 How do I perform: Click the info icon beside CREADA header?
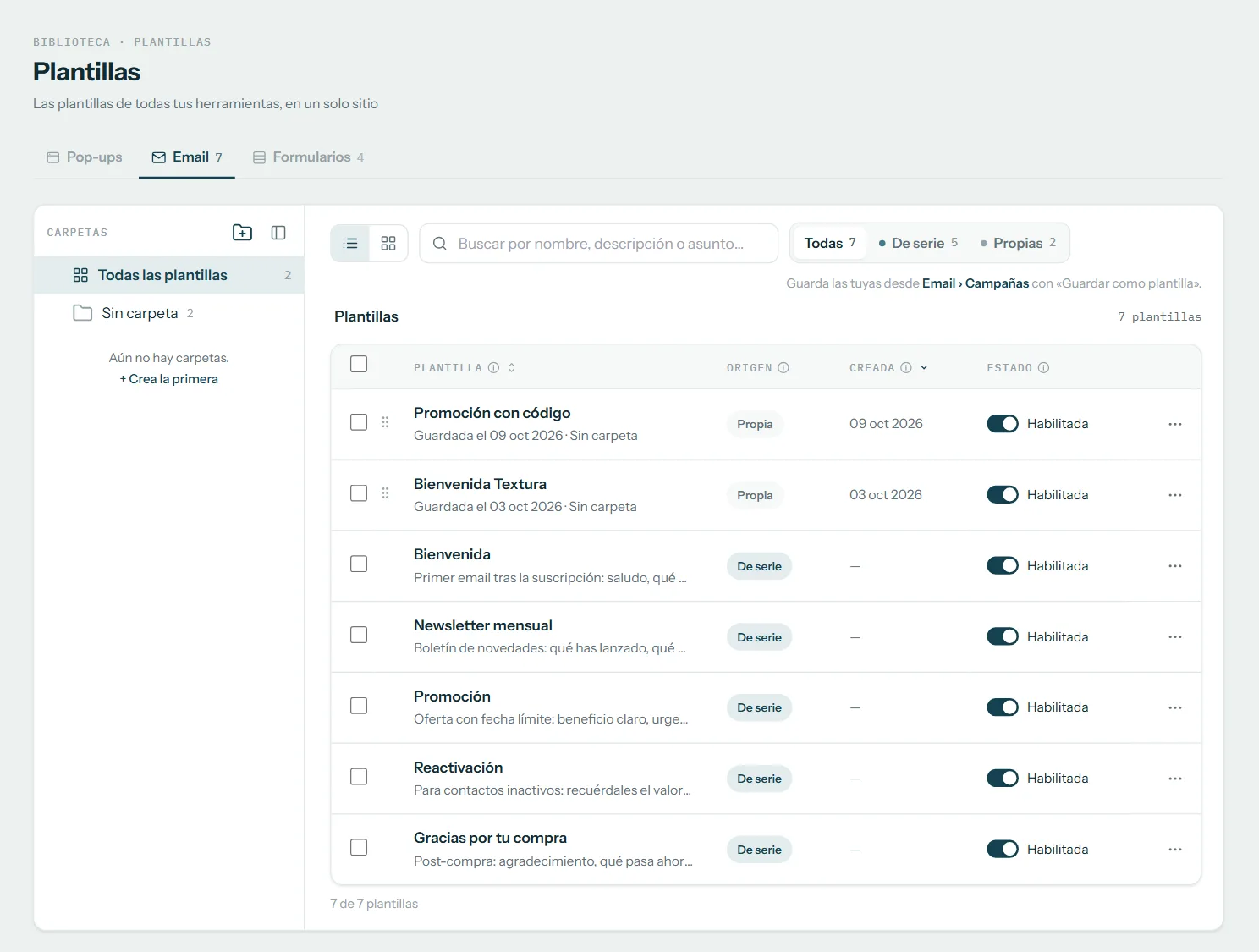[906, 368]
